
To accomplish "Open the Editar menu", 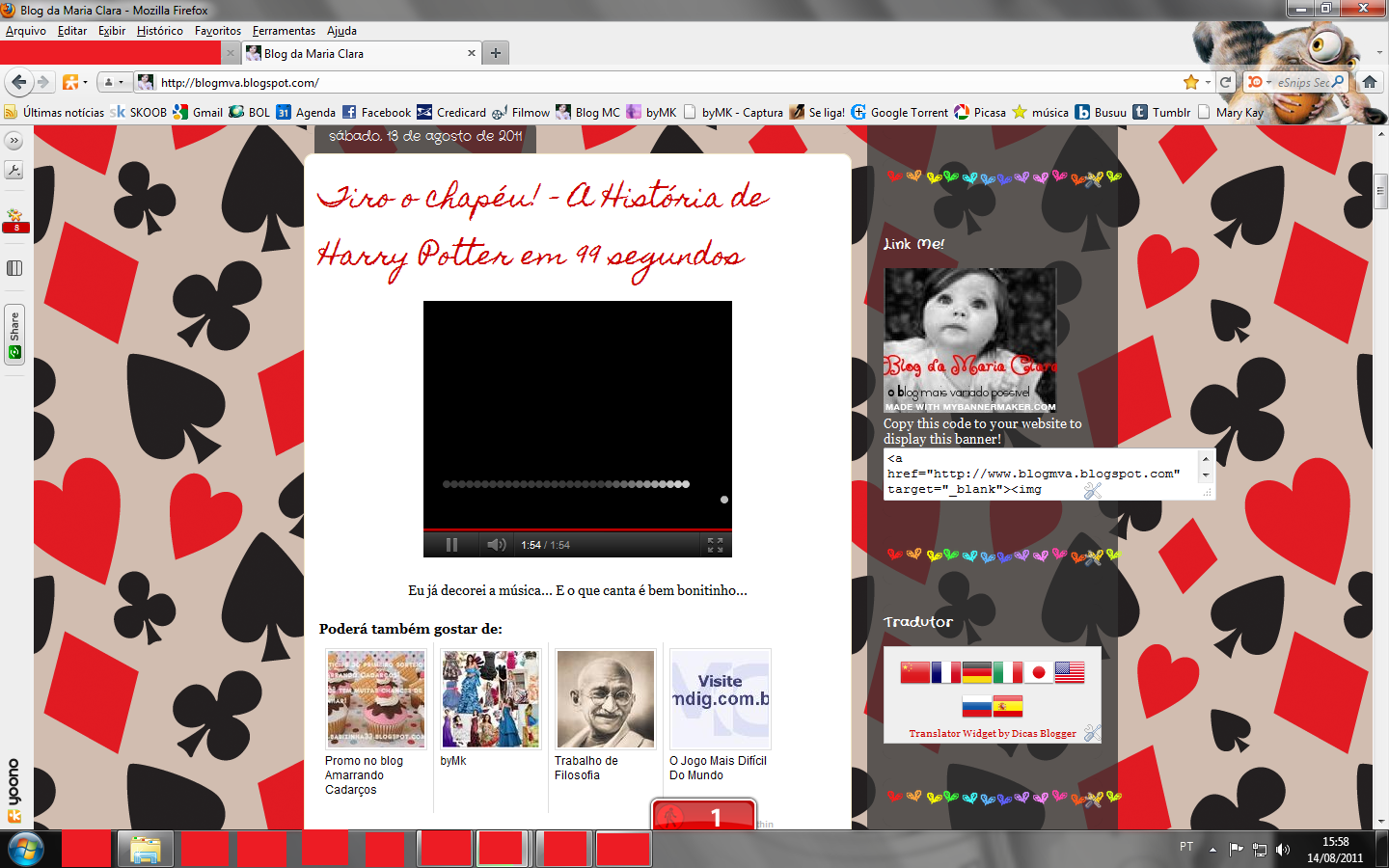I will click(72, 31).
